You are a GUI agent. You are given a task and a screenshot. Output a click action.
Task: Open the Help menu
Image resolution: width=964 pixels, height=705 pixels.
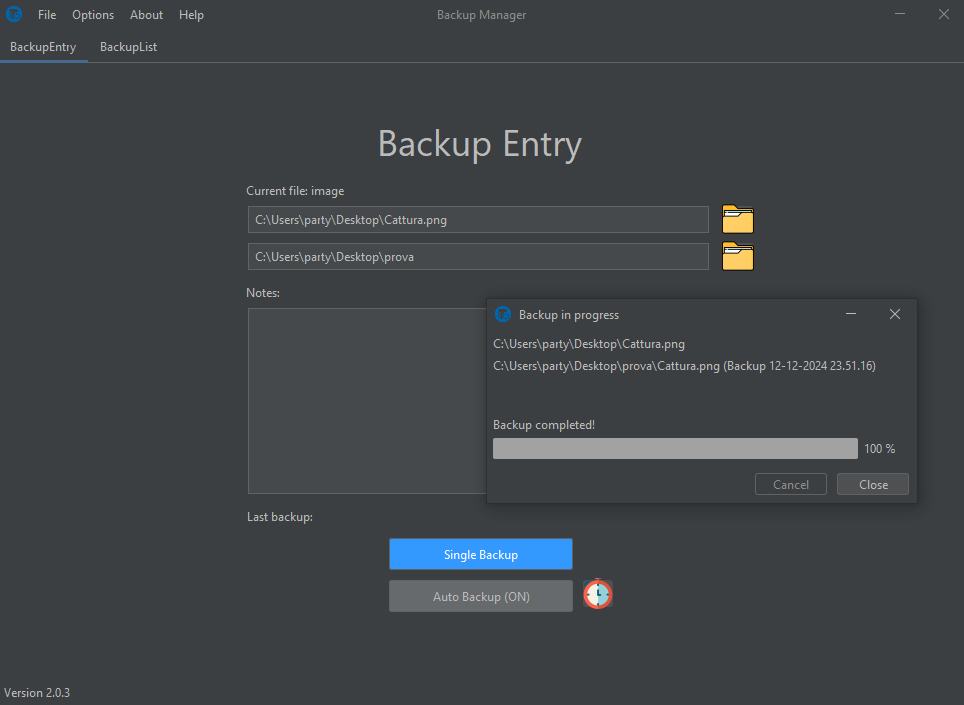point(191,15)
